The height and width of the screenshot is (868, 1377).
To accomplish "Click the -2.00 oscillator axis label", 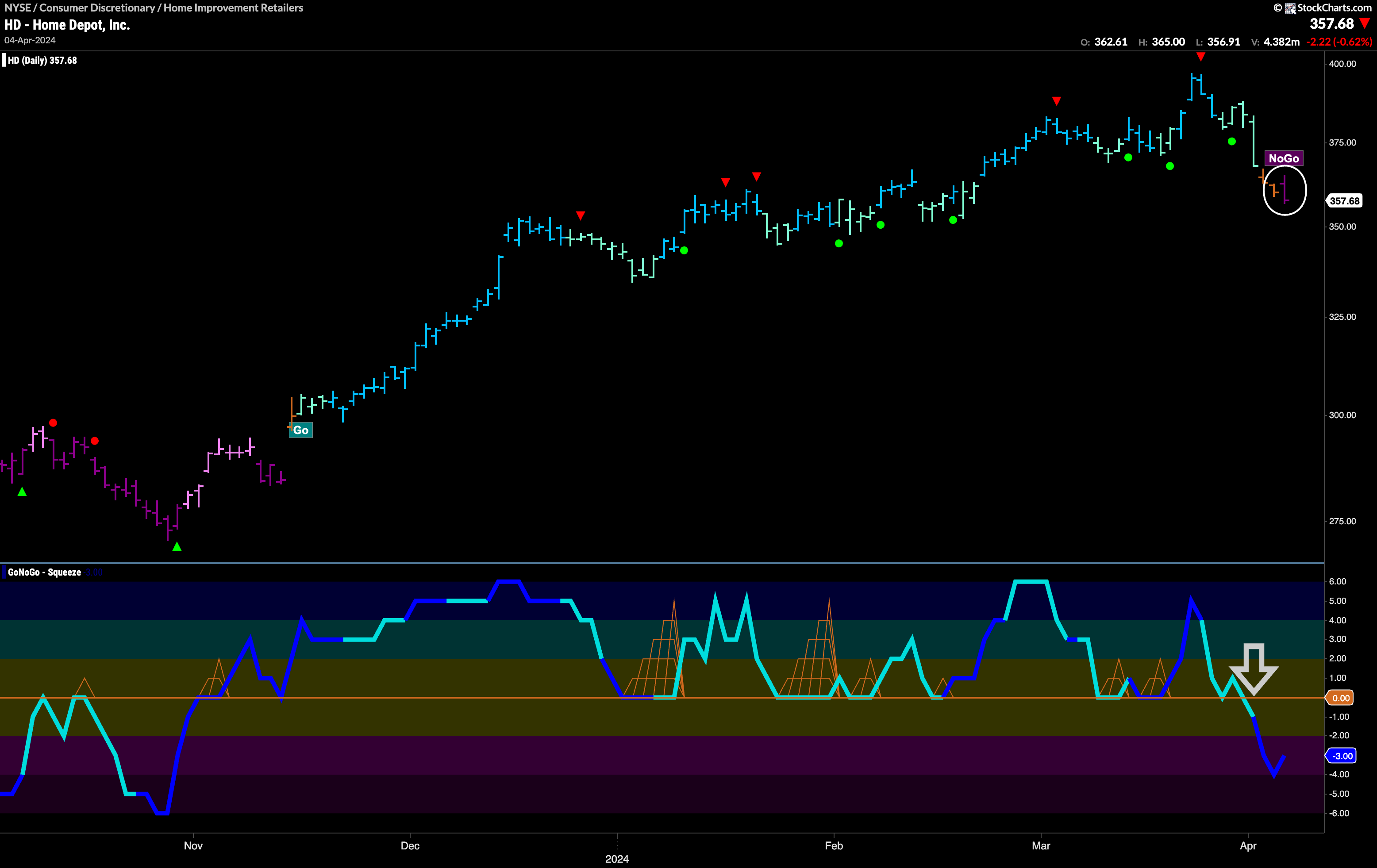I will [1338, 735].
